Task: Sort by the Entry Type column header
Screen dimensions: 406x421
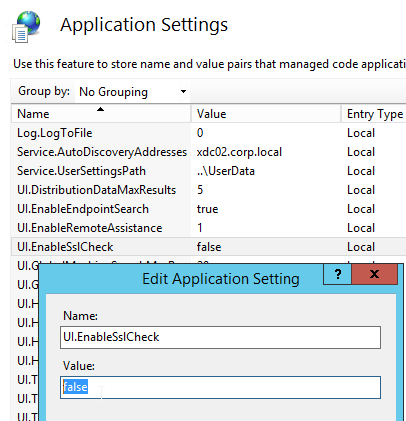Action: point(374,114)
